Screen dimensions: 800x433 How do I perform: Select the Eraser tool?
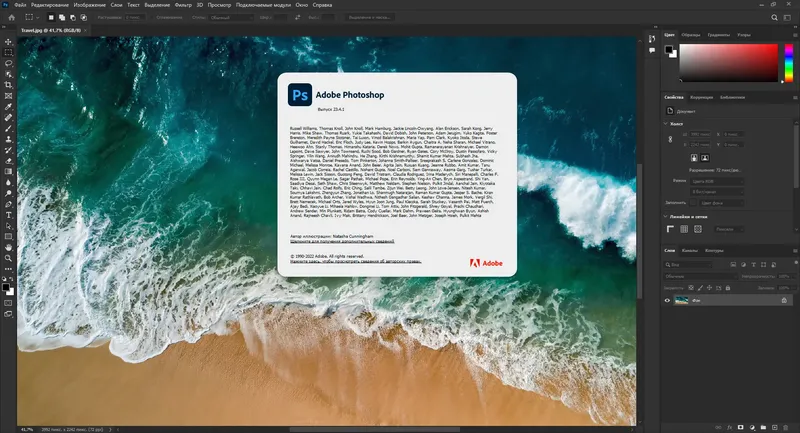(8, 161)
